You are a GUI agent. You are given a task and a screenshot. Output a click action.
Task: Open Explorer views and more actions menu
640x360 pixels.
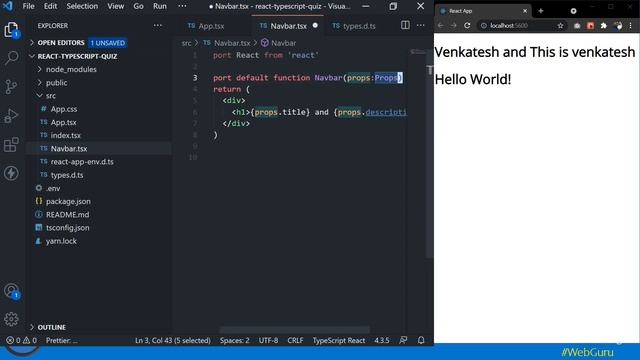point(158,25)
